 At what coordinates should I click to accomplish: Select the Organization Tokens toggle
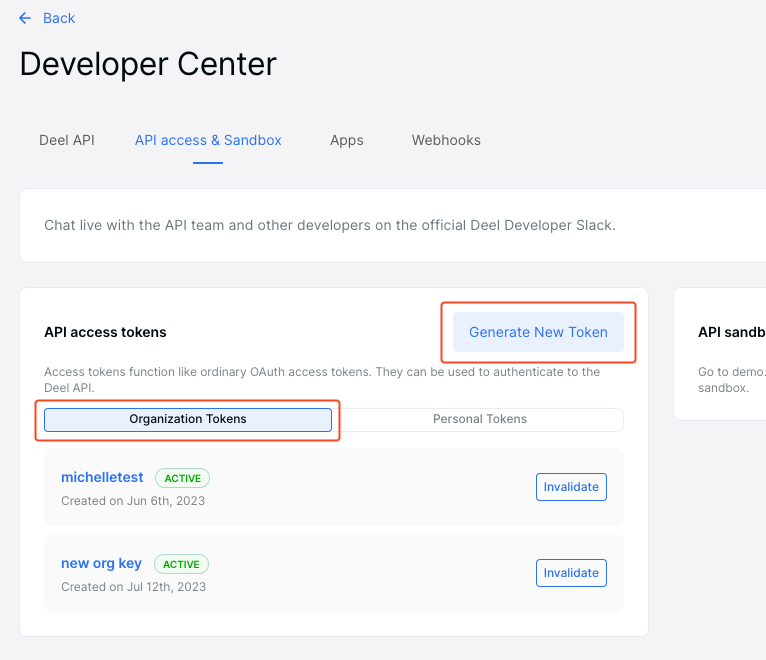click(x=188, y=419)
